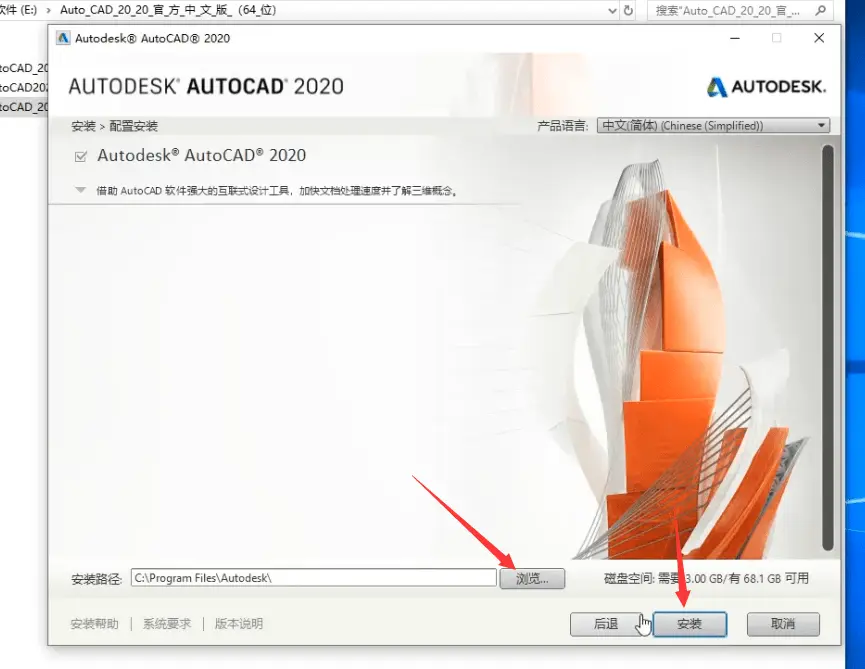Open the product language dropdown
The image size is (865, 669).
(713, 126)
